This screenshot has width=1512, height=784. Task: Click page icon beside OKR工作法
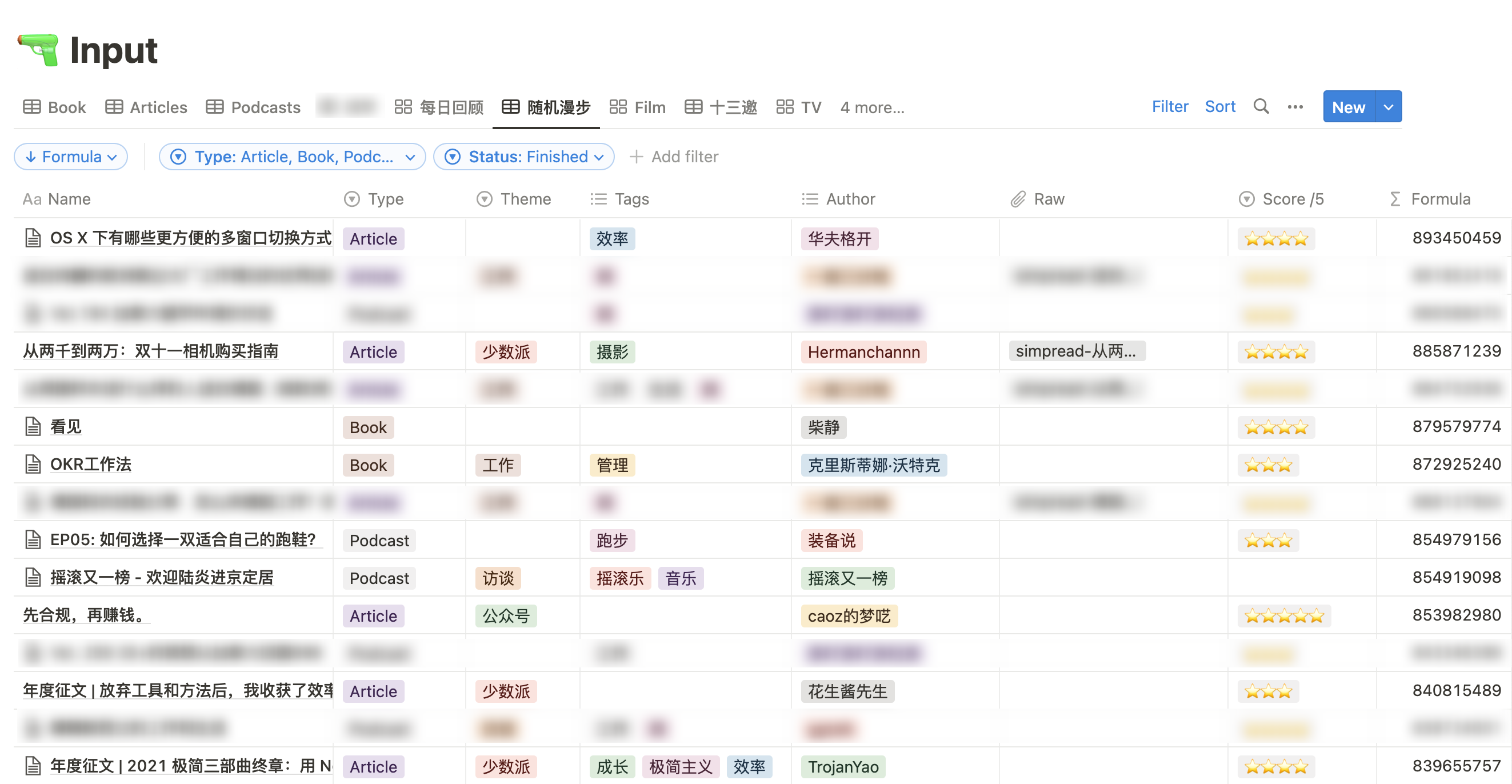33,464
